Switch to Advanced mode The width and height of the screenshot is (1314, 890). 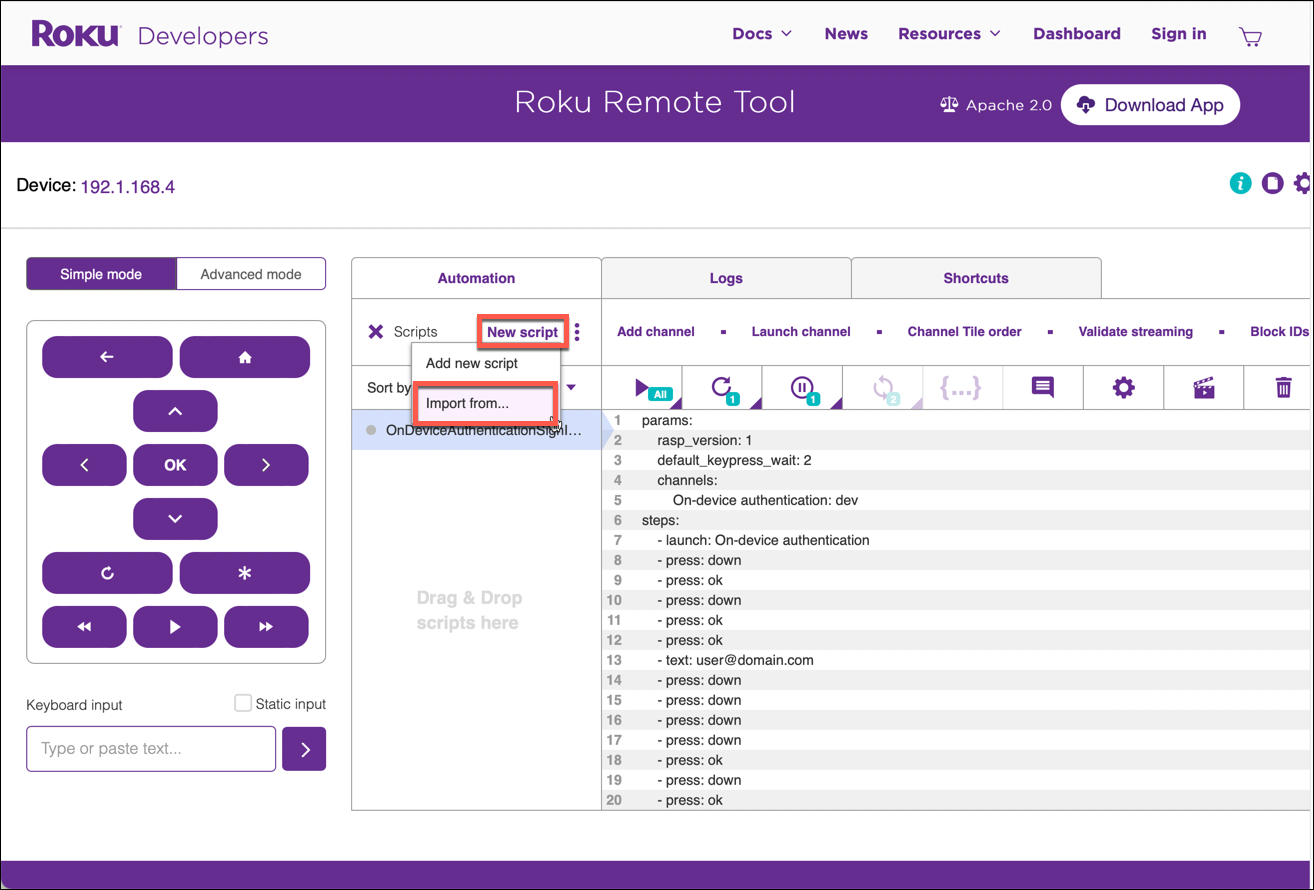[x=250, y=273]
